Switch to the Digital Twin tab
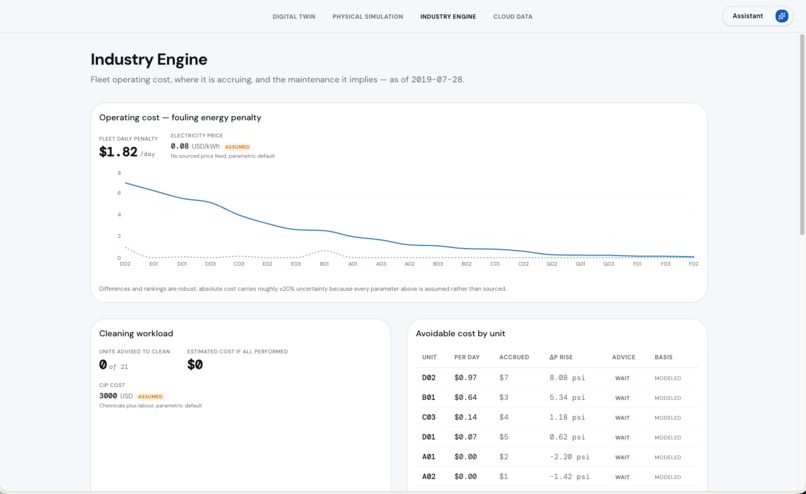 click(294, 16)
